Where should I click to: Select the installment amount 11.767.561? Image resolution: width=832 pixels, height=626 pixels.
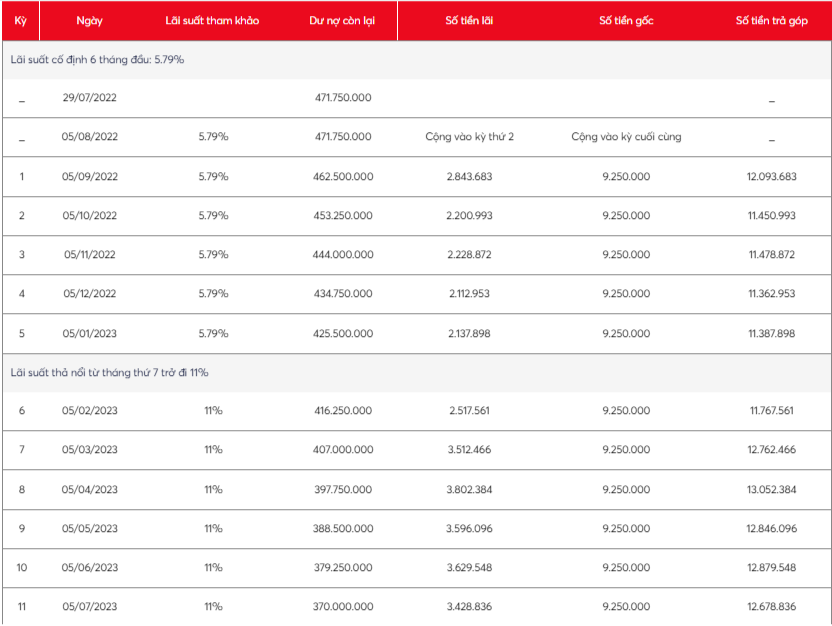click(771, 411)
